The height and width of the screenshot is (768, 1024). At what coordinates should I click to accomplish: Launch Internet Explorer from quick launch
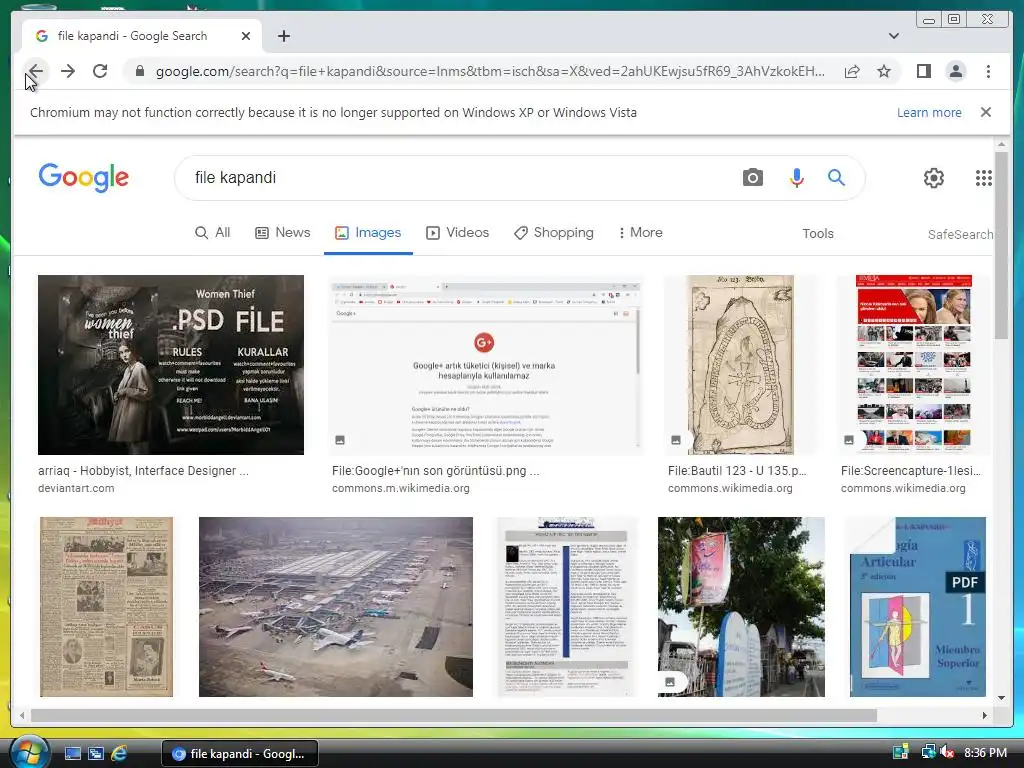click(x=119, y=754)
